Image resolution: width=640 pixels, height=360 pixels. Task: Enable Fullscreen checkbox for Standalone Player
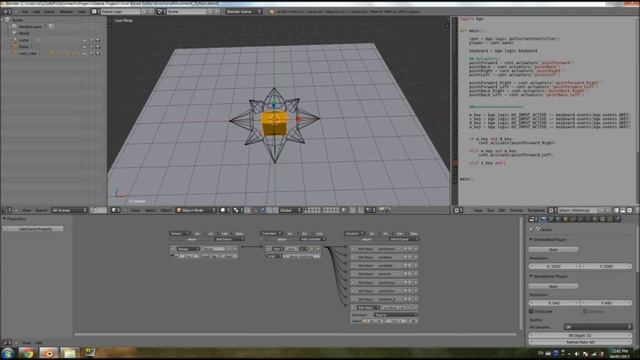coord(531,311)
